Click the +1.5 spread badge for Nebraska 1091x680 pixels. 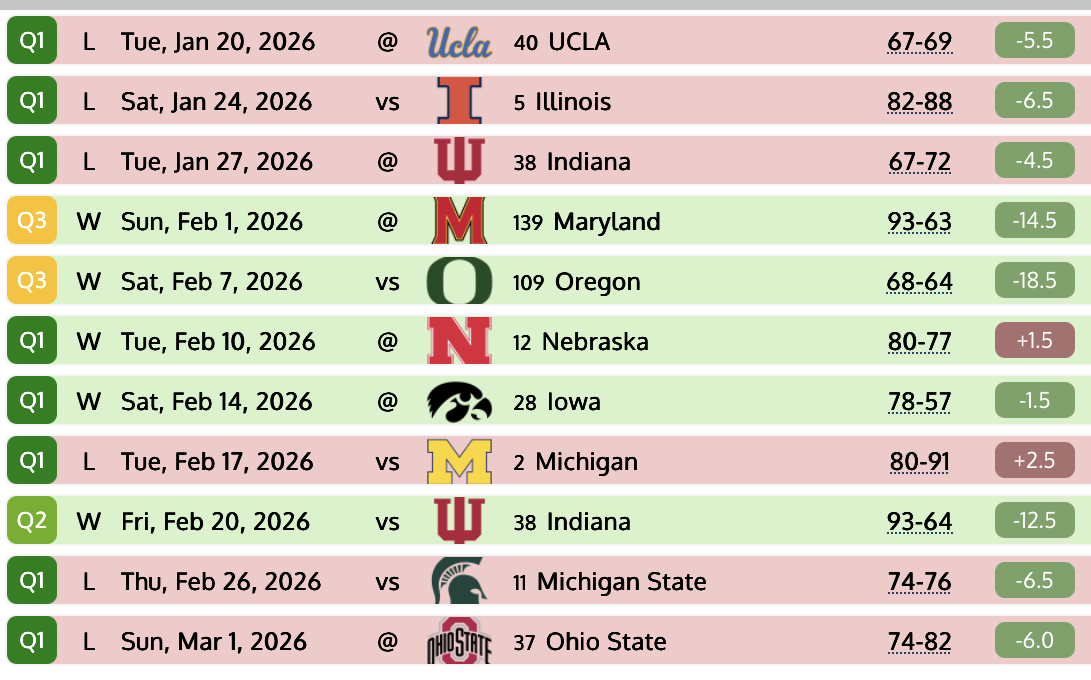pos(1035,342)
